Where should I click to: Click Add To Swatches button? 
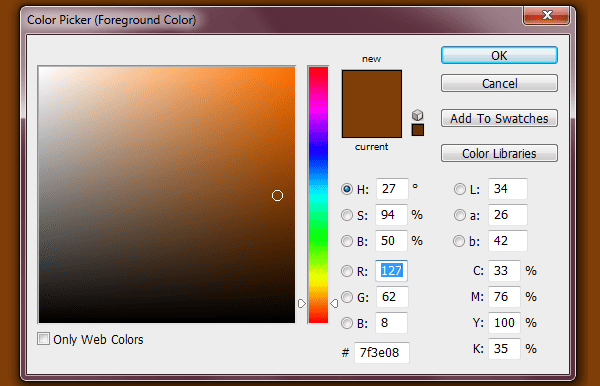pos(499,118)
